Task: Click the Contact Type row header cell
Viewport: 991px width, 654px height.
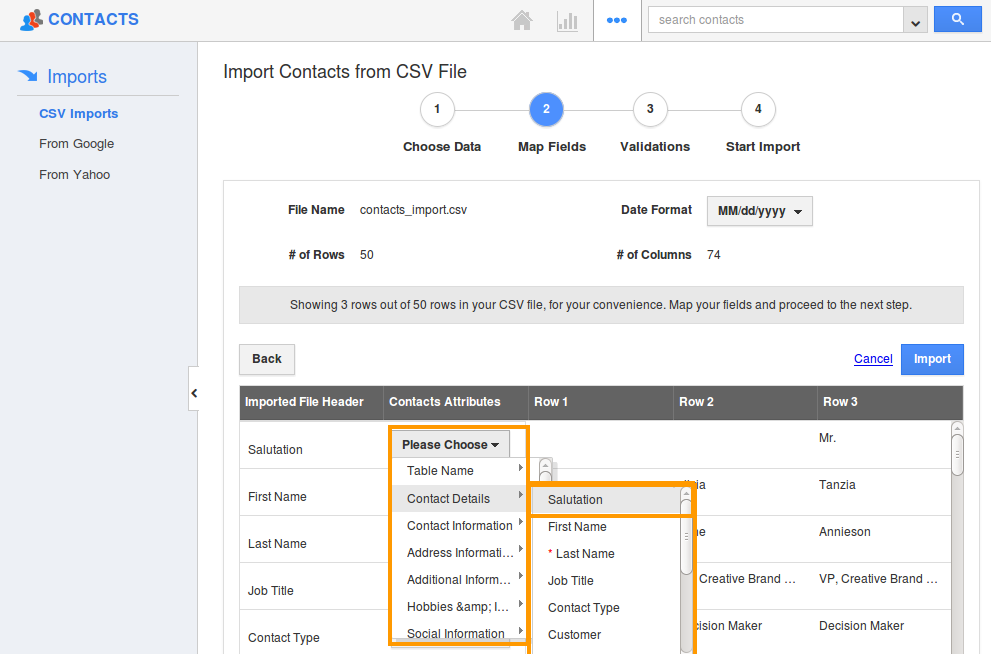Action: point(284,638)
